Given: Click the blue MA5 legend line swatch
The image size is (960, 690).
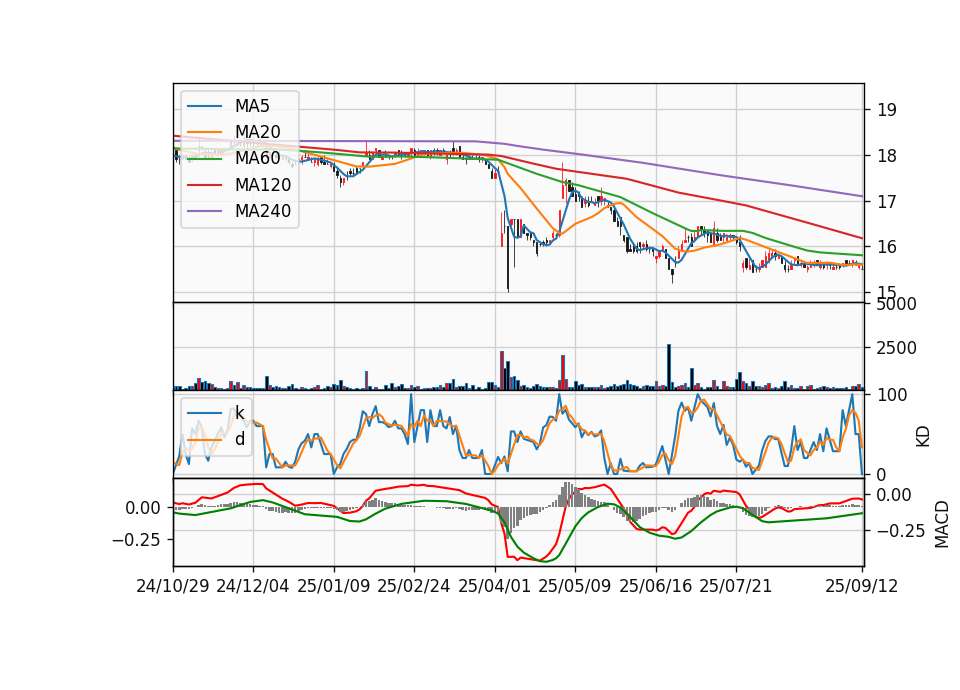Looking at the screenshot, I should pyautogui.click(x=204, y=107).
